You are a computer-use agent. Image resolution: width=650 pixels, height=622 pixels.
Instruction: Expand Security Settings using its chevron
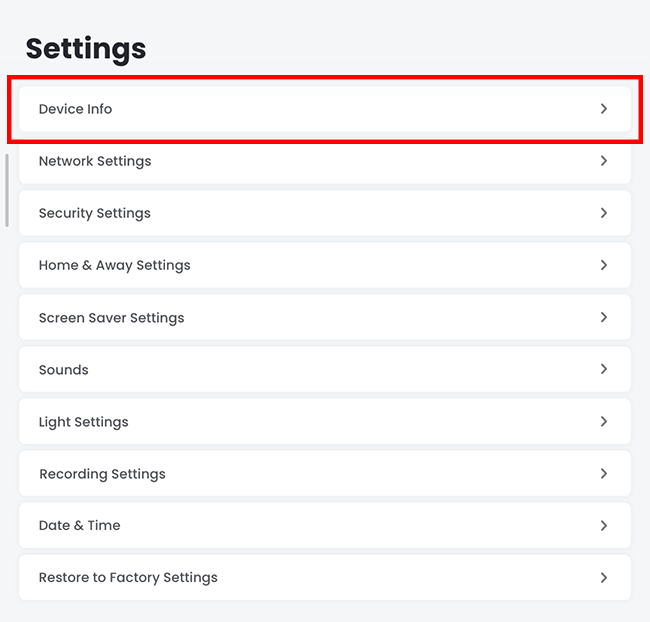point(604,213)
